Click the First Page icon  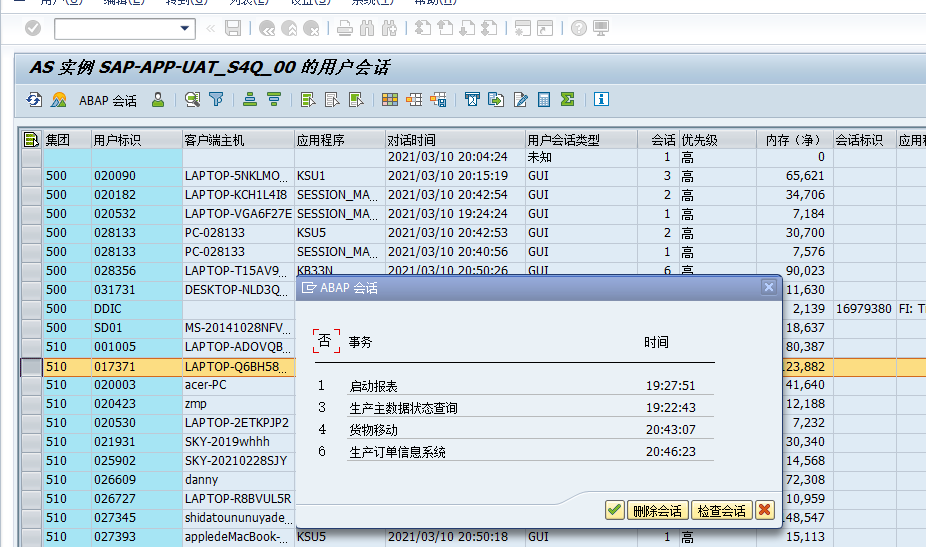[423, 28]
